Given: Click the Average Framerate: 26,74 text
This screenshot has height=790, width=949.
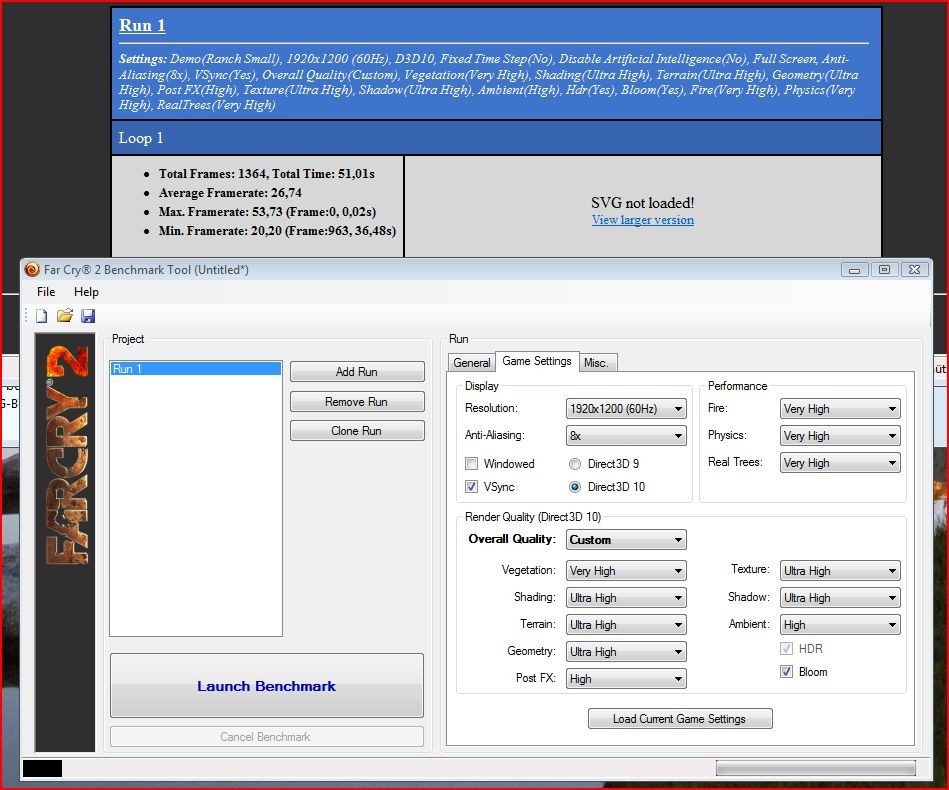Looking at the screenshot, I should (x=230, y=193).
